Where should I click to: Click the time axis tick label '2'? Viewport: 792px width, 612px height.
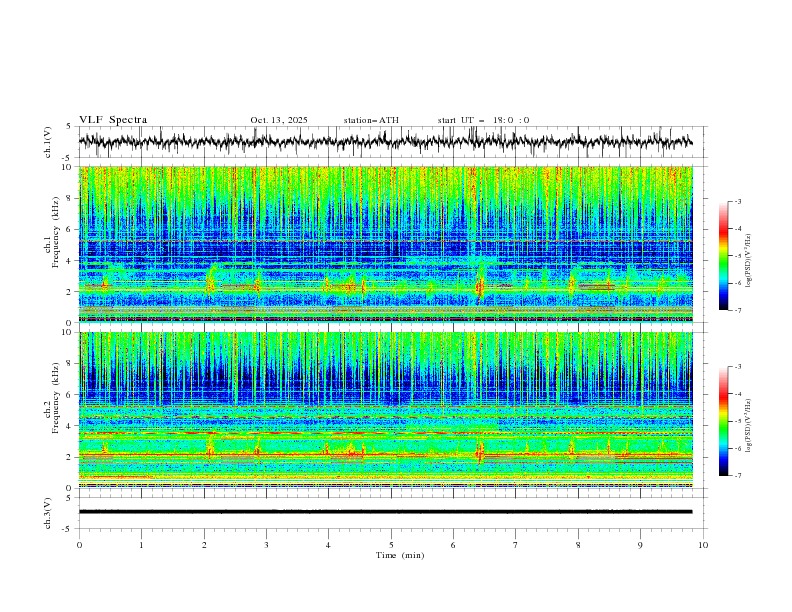204,545
